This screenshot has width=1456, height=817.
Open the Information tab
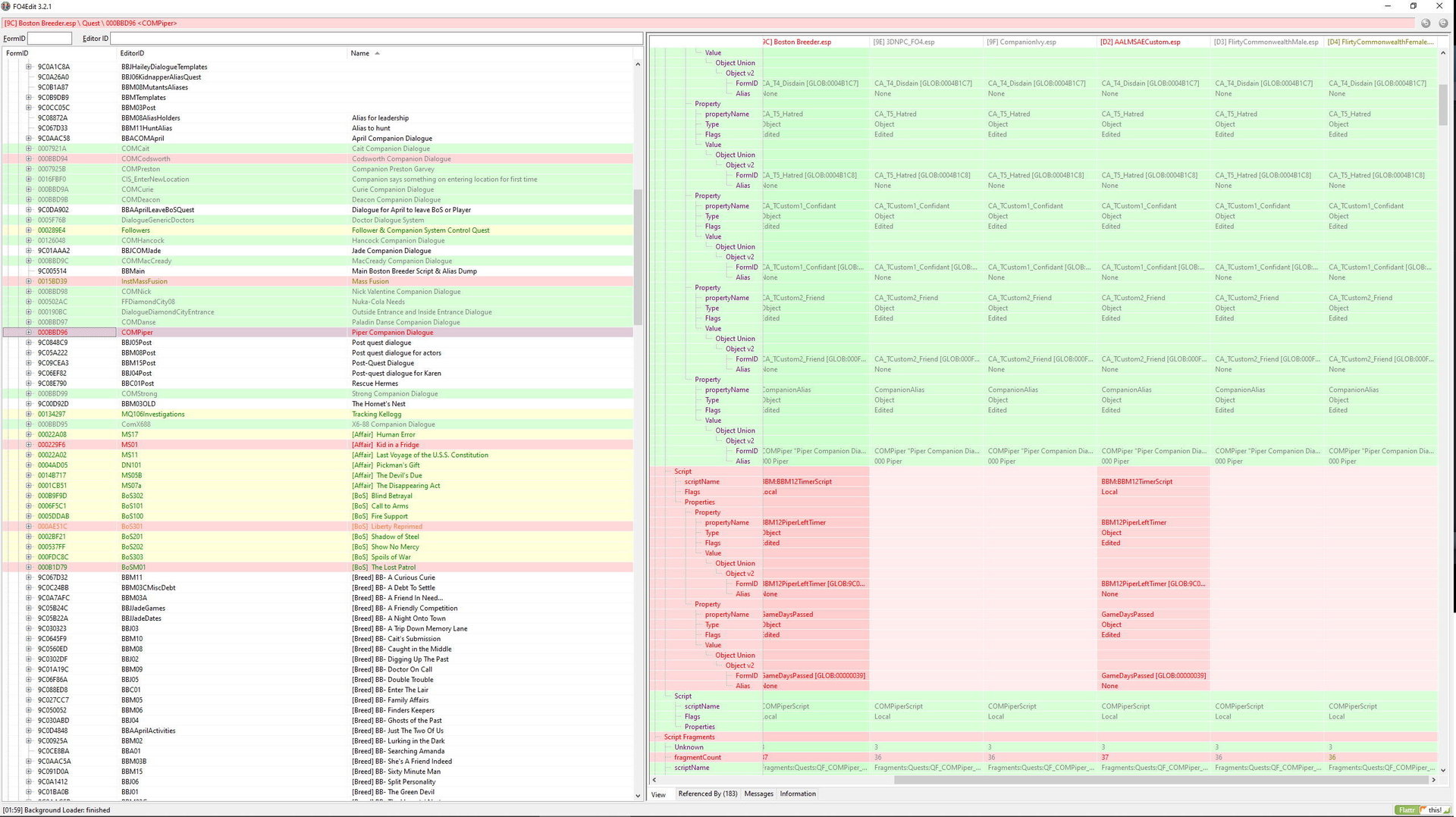[x=798, y=794]
